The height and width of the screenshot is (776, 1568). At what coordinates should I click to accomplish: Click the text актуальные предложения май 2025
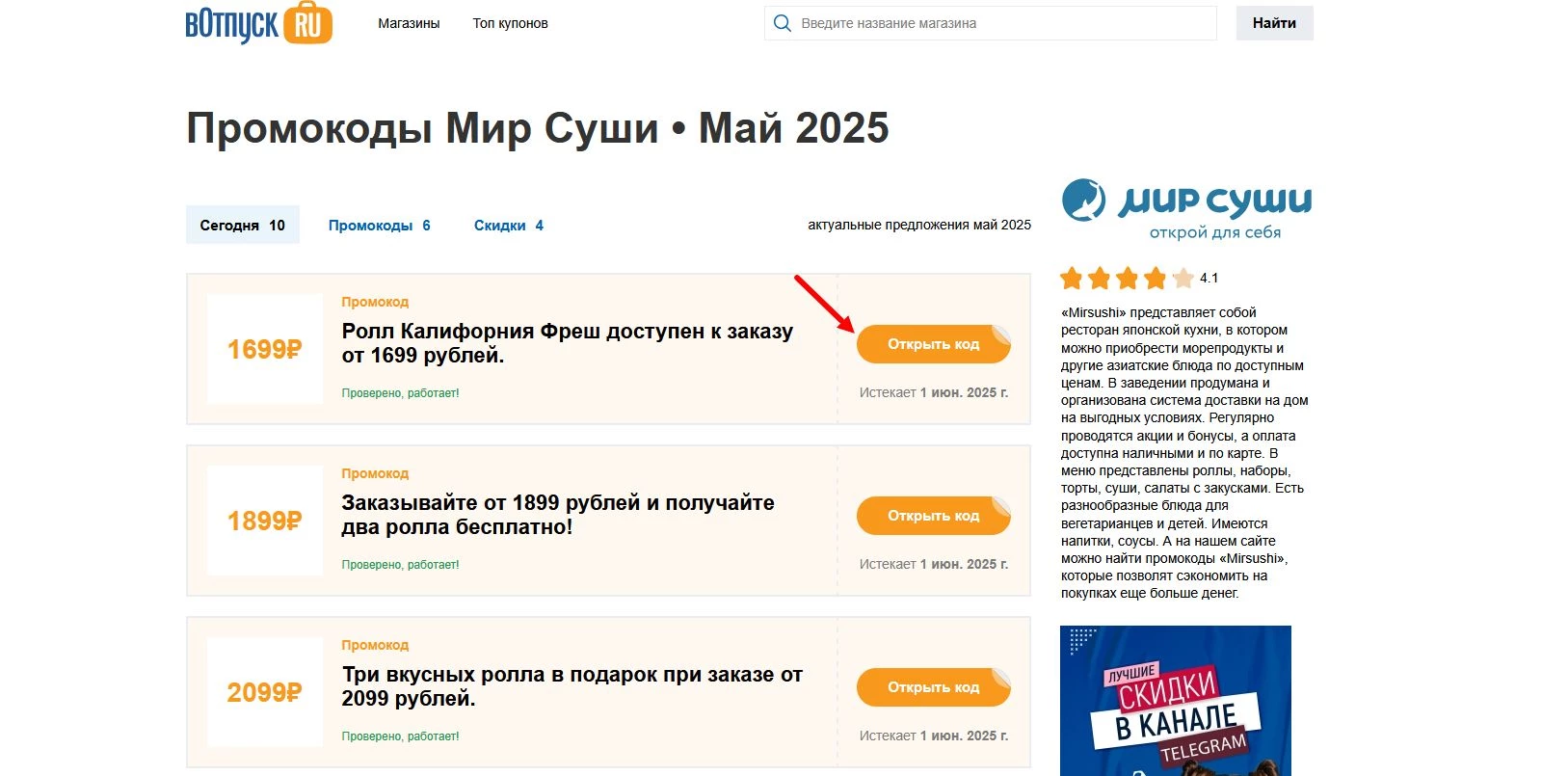point(919,225)
